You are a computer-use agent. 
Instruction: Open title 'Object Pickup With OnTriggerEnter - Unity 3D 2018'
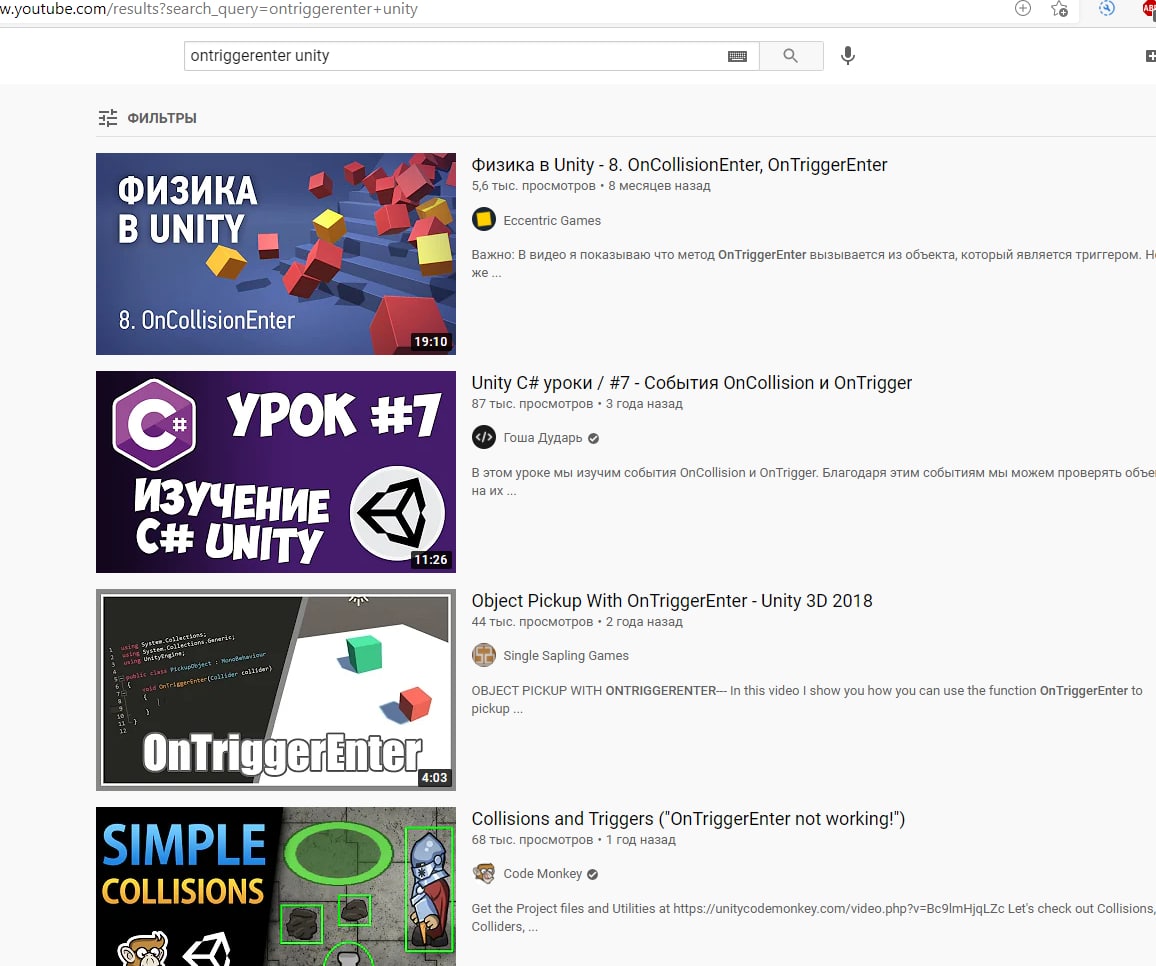coord(672,601)
